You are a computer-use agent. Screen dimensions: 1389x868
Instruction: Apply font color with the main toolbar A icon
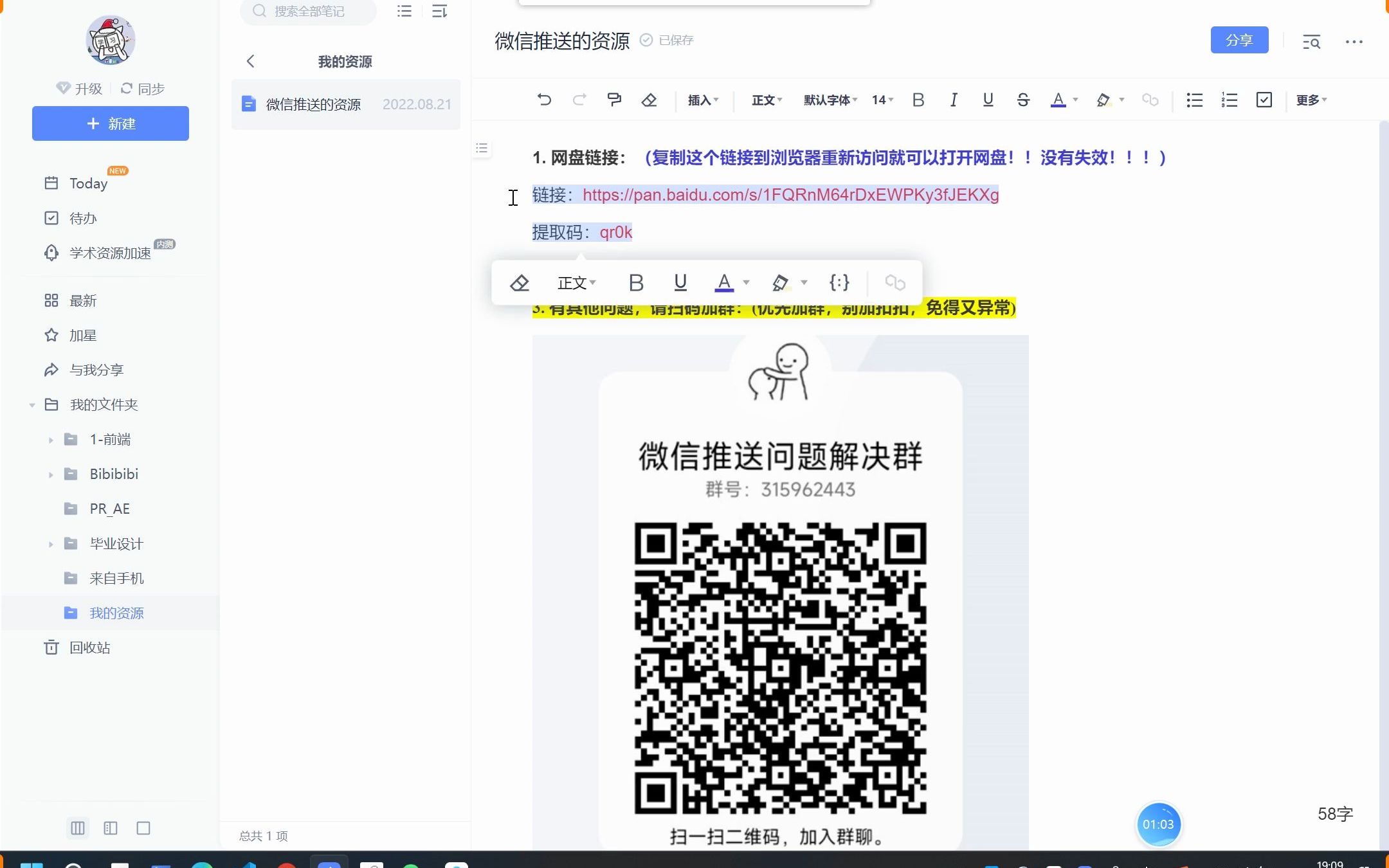click(1058, 100)
